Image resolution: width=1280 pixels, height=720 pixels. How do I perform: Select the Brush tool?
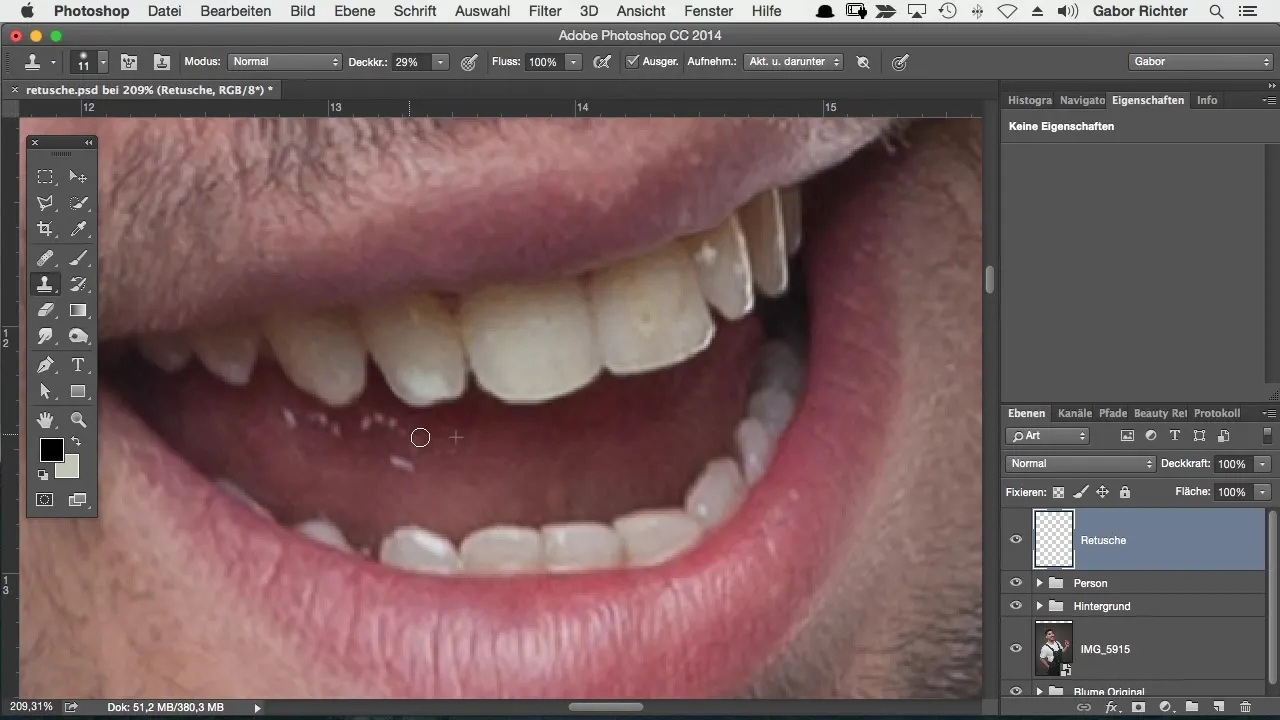tap(78, 258)
